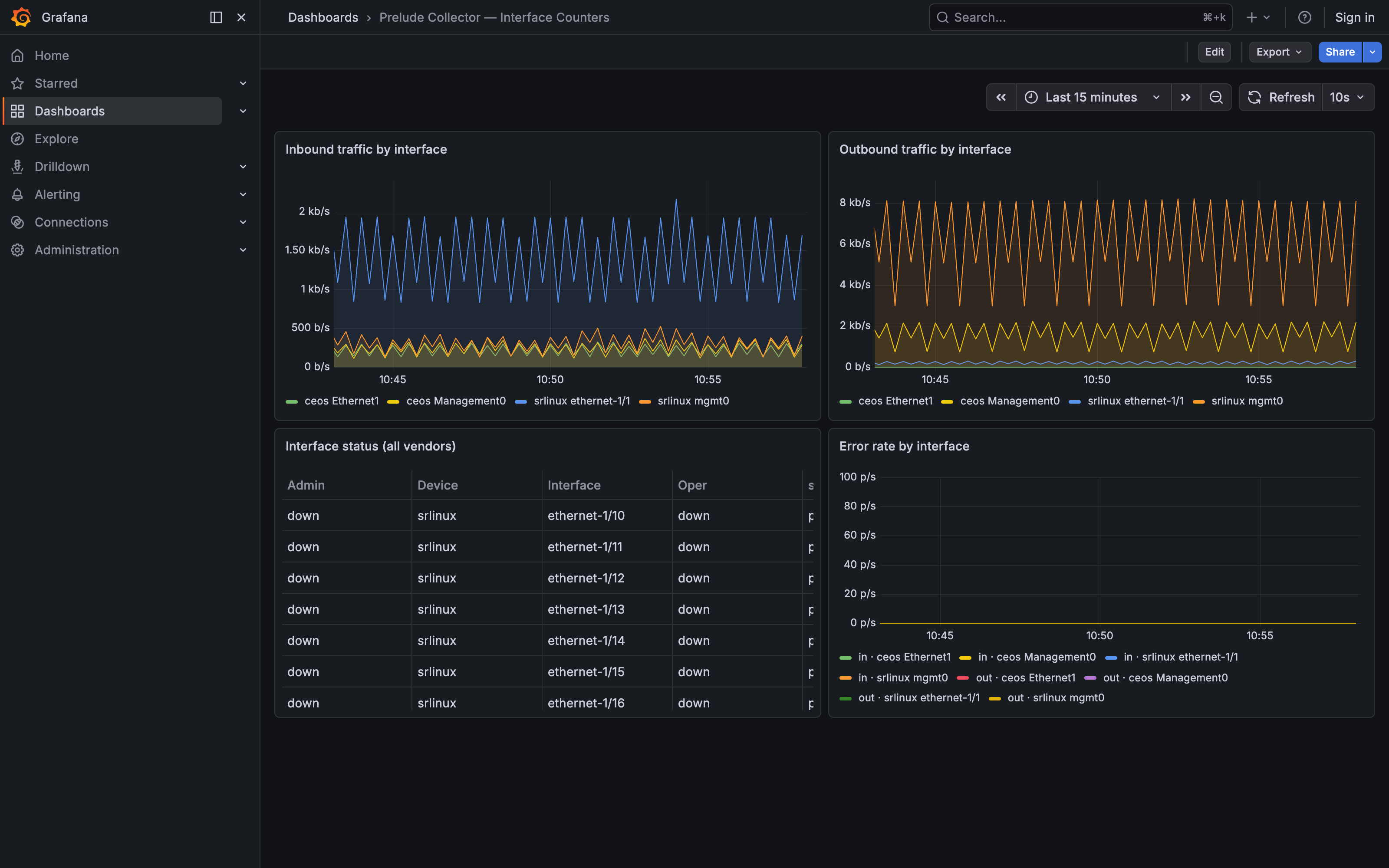Open Inbound traffic by interface panel title
The height and width of the screenshot is (868, 1389).
click(366, 149)
